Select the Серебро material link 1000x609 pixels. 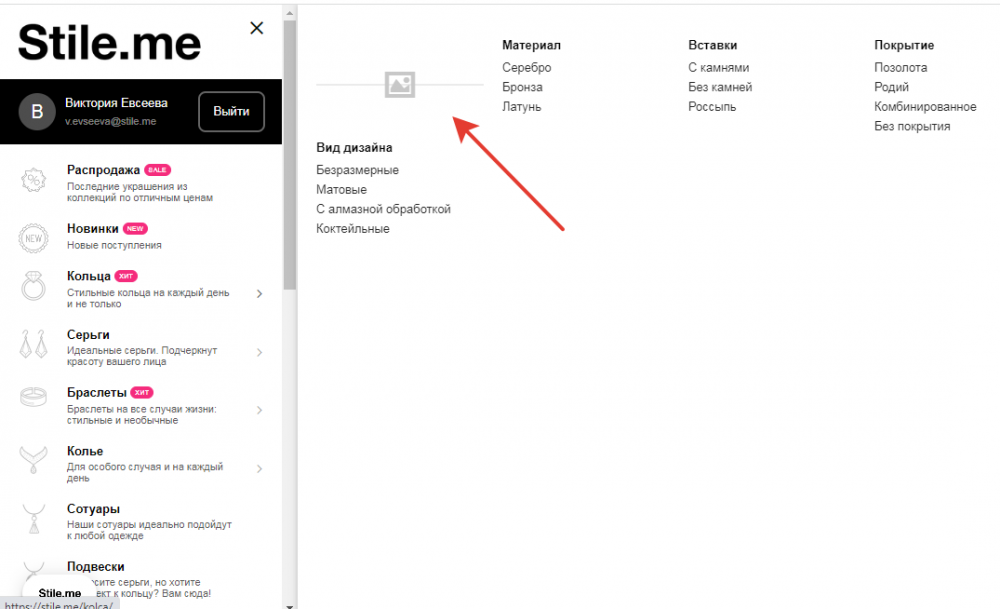(526, 68)
